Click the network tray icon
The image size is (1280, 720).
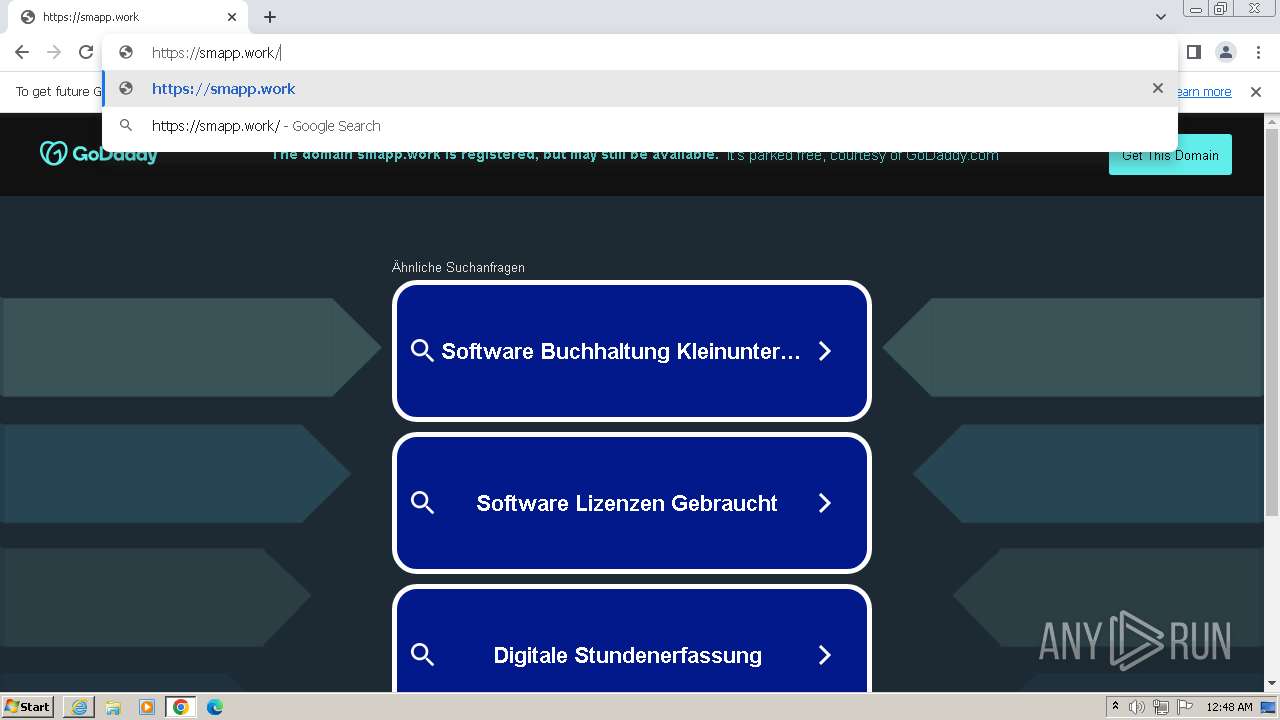pos(1161,707)
